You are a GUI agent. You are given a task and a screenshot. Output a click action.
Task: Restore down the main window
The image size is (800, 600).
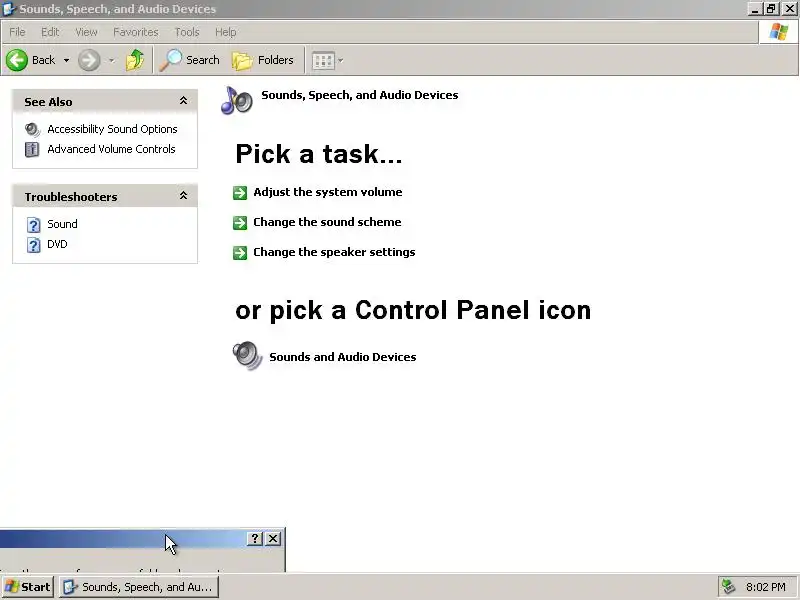click(x=771, y=9)
